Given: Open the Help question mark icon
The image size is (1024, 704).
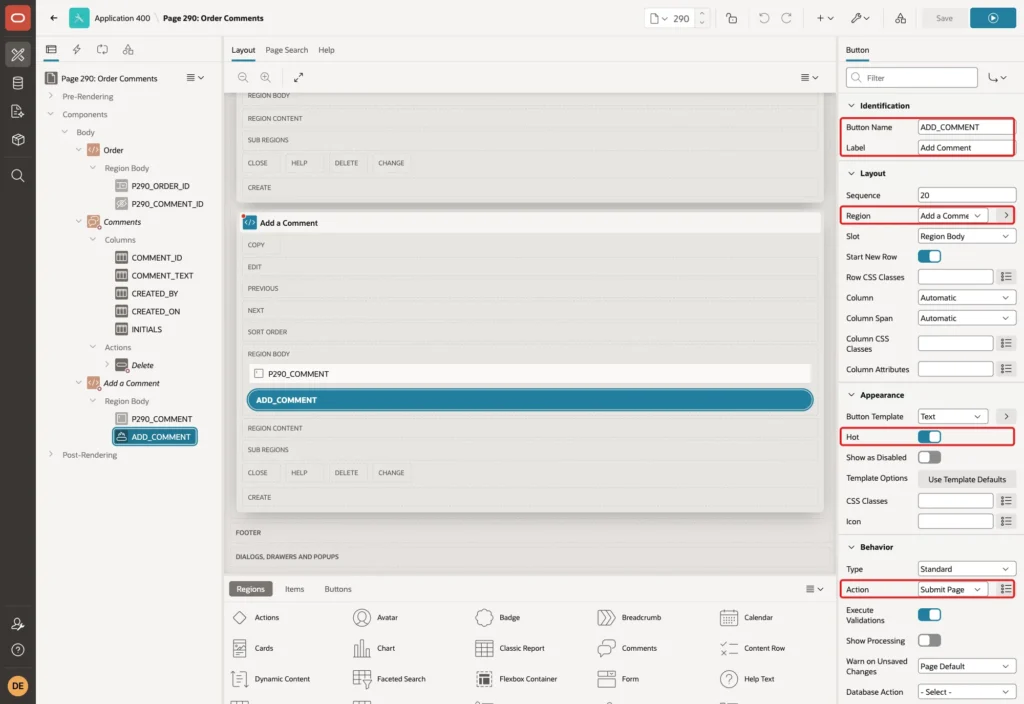Looking at the screenshot, I should 18,650.
